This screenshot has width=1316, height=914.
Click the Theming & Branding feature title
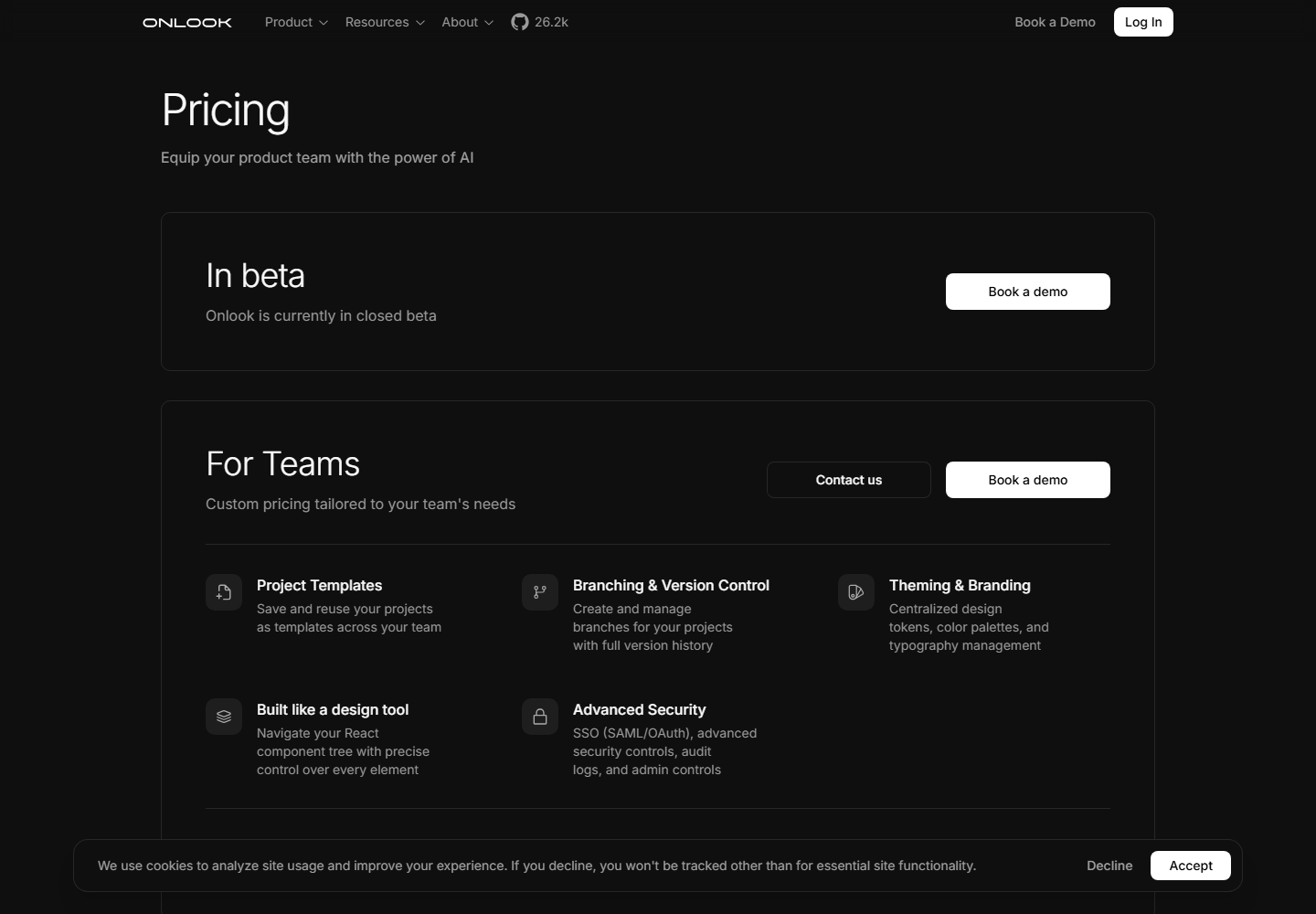(x=960, y=585)
